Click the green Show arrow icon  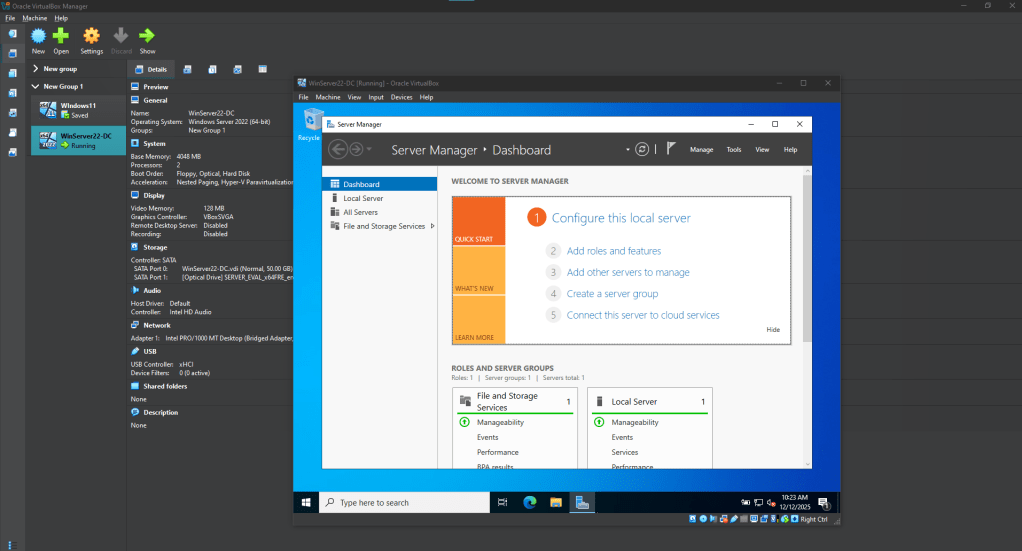pos(147,36)
